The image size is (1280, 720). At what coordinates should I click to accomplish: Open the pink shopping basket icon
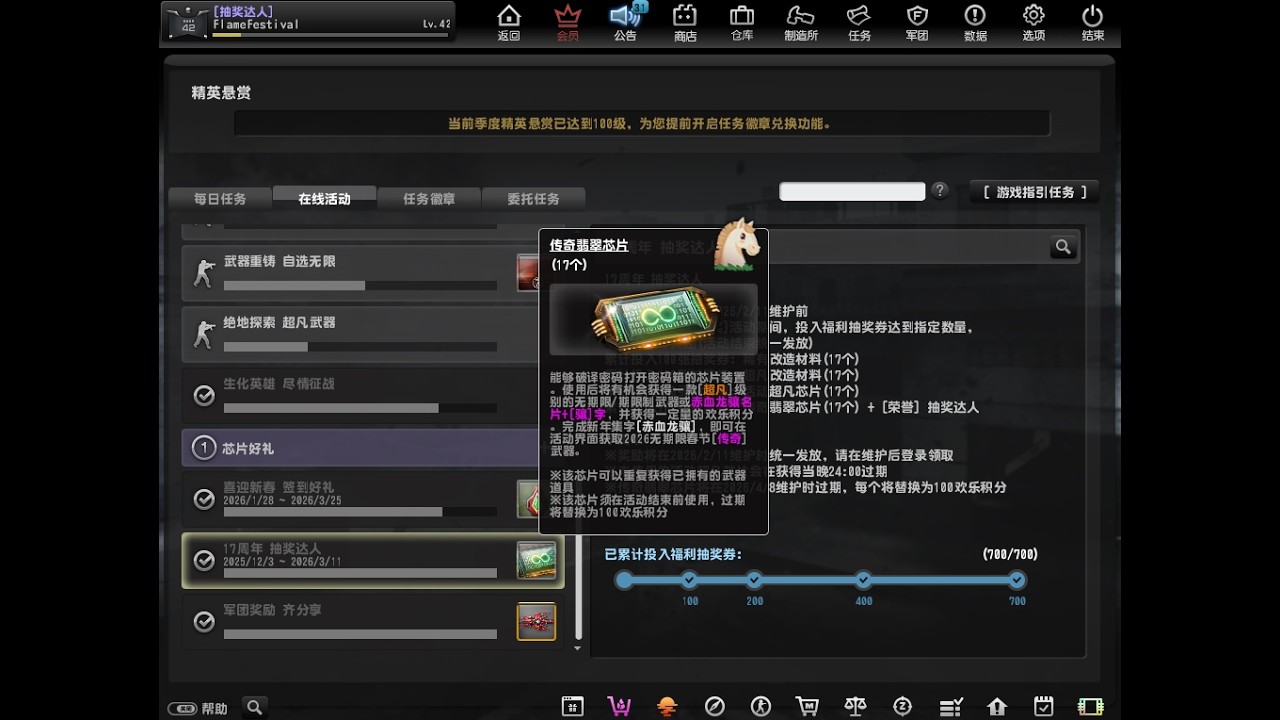[619, 706]
